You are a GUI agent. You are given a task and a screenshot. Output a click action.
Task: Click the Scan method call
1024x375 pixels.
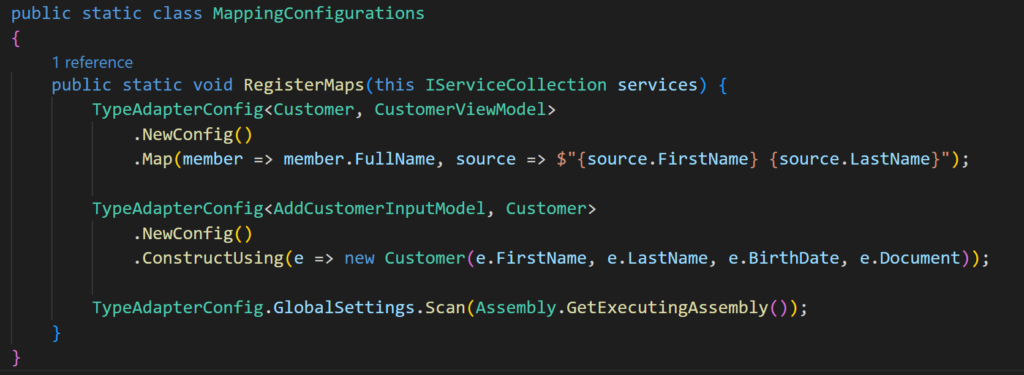445,308
